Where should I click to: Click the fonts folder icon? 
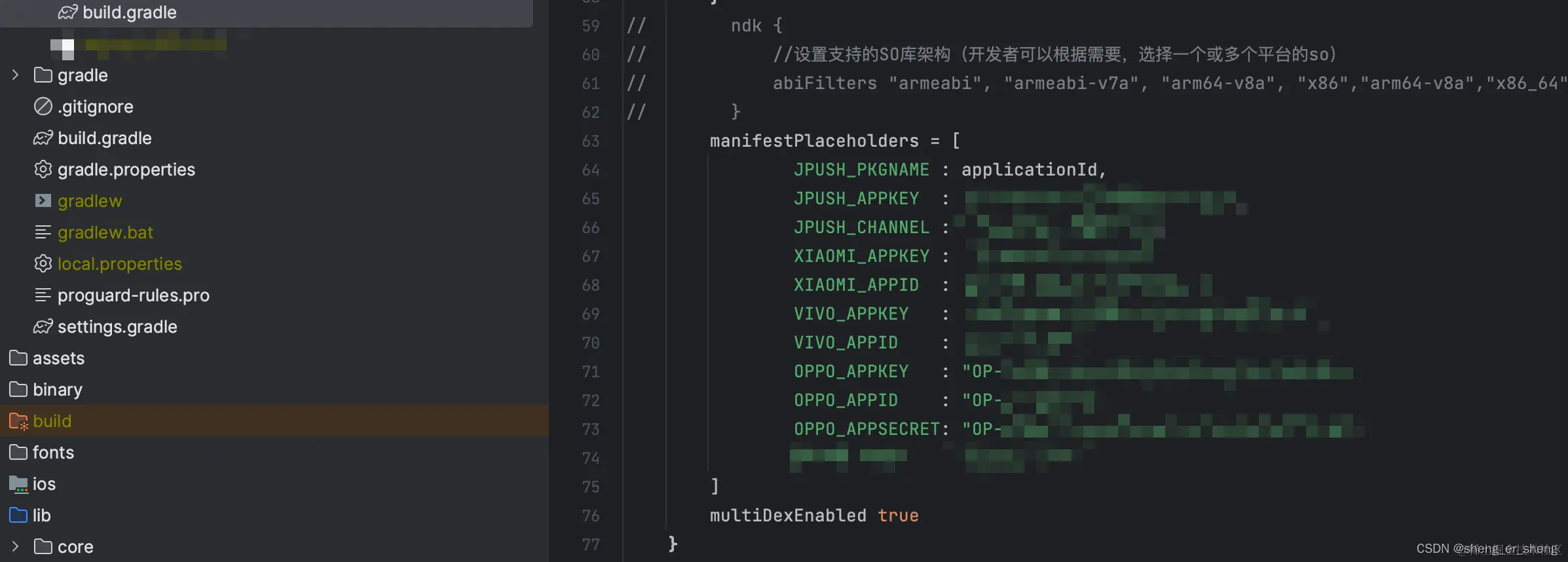click(18, 453)
